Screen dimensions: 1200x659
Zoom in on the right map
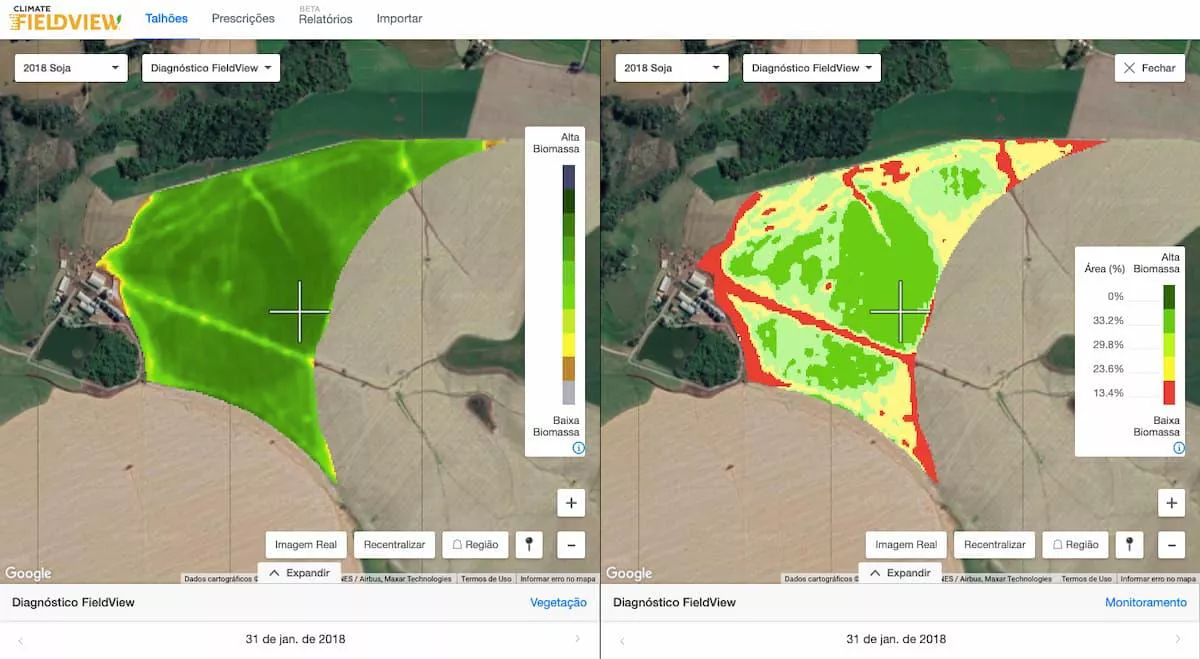[x=1170, y=503]
